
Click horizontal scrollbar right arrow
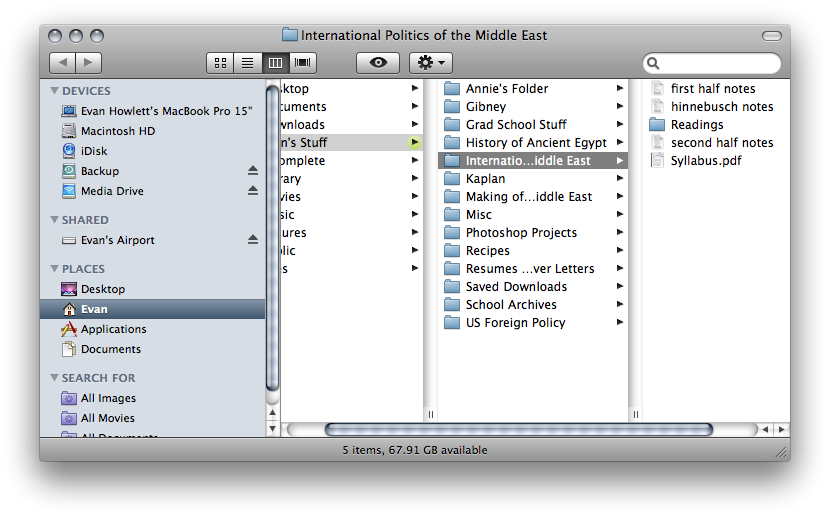click(782, 429)
